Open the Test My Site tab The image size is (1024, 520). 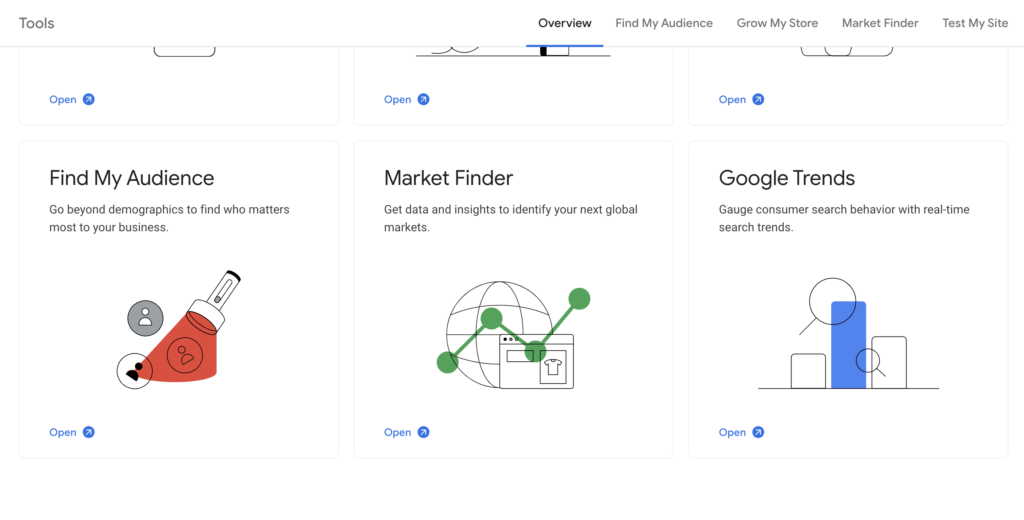point(975,23)
